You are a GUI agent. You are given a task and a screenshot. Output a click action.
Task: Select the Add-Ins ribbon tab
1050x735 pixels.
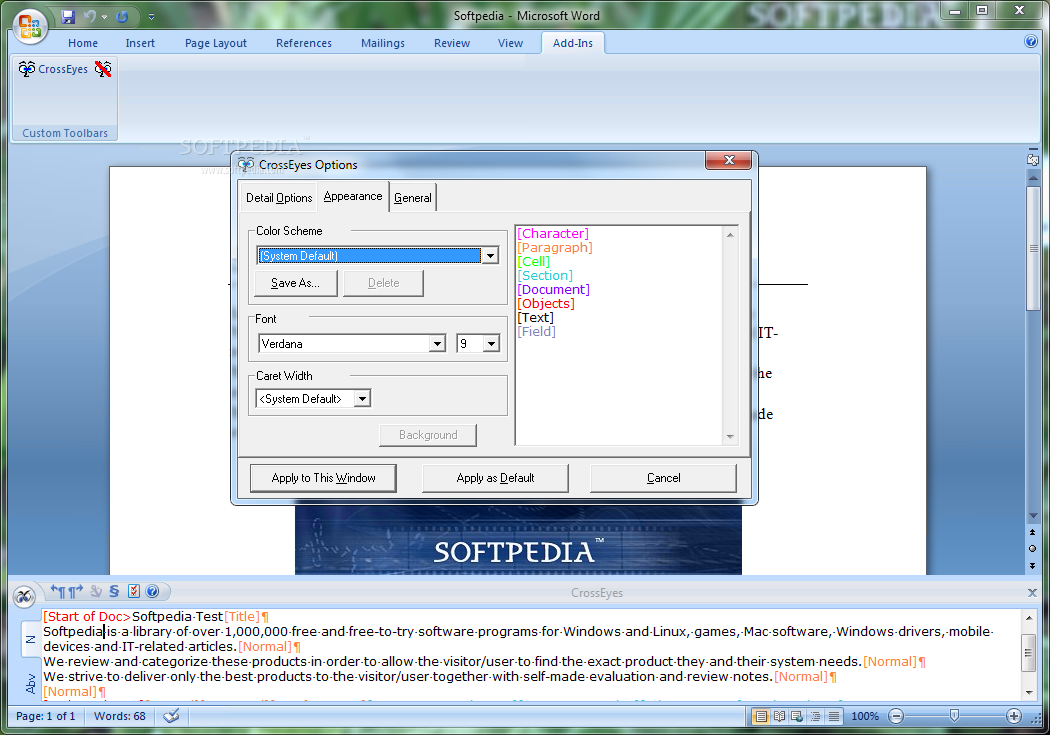point(573,43)
